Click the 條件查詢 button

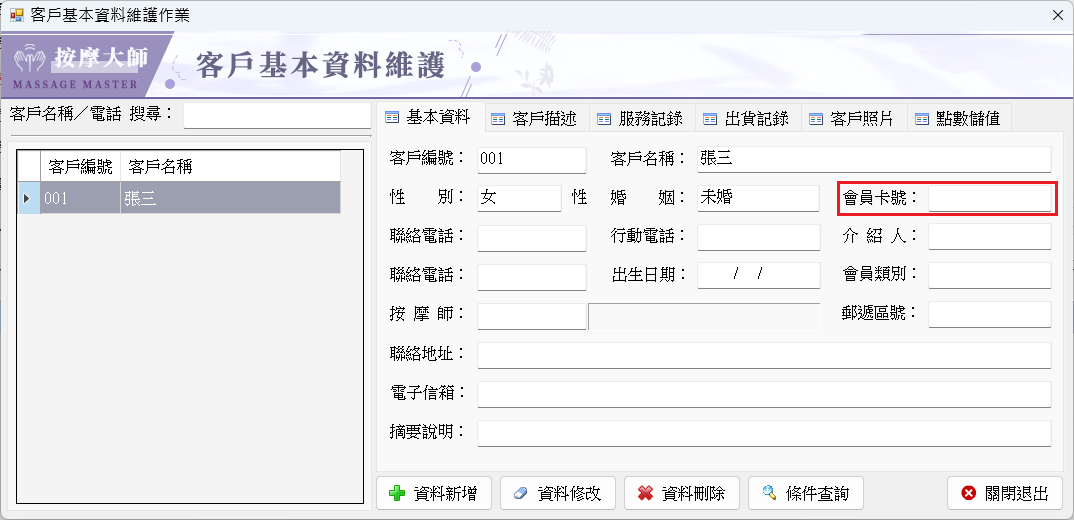coord(806,493)
